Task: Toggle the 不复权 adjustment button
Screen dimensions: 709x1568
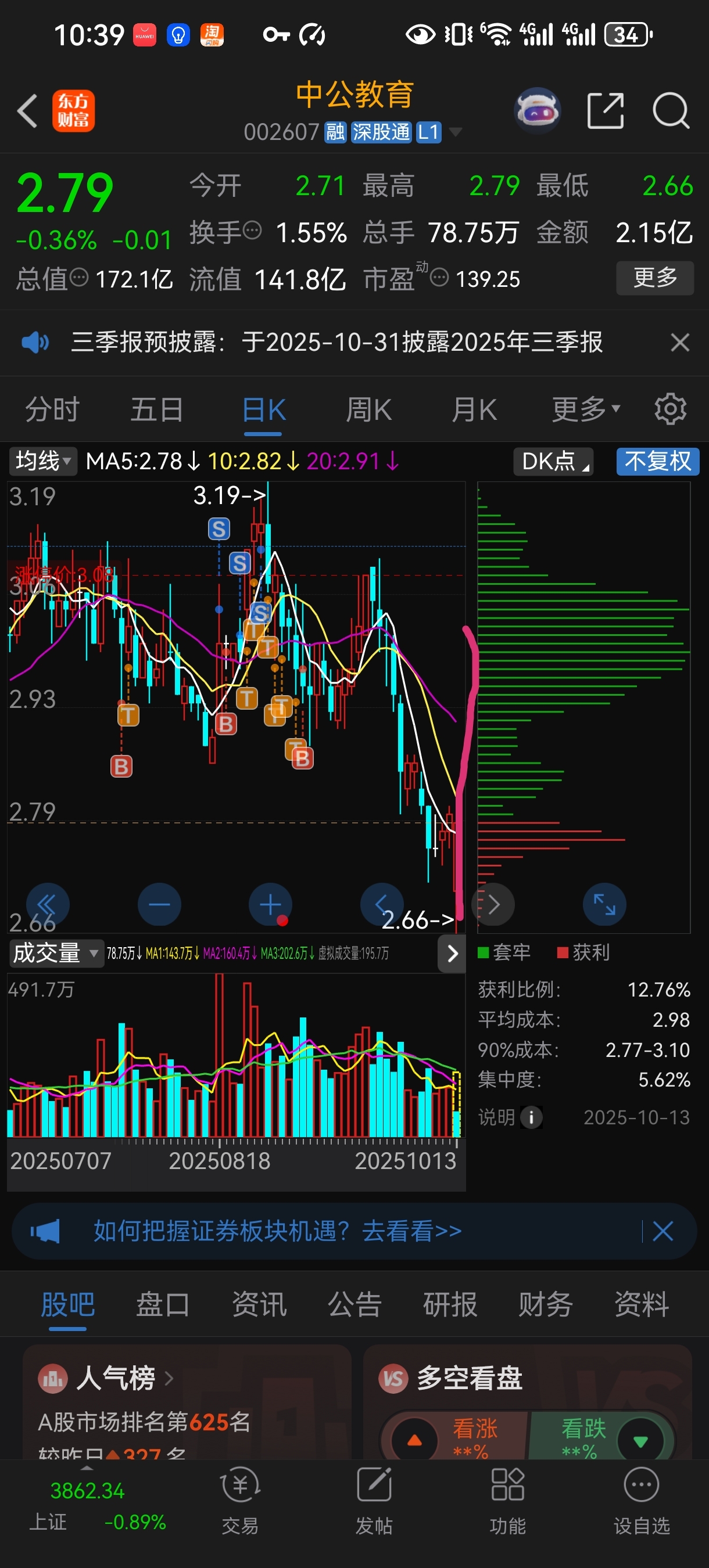Action: pos(658,461)
